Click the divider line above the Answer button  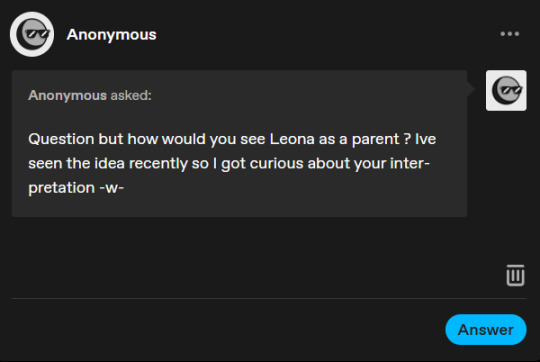click(269, 298)
